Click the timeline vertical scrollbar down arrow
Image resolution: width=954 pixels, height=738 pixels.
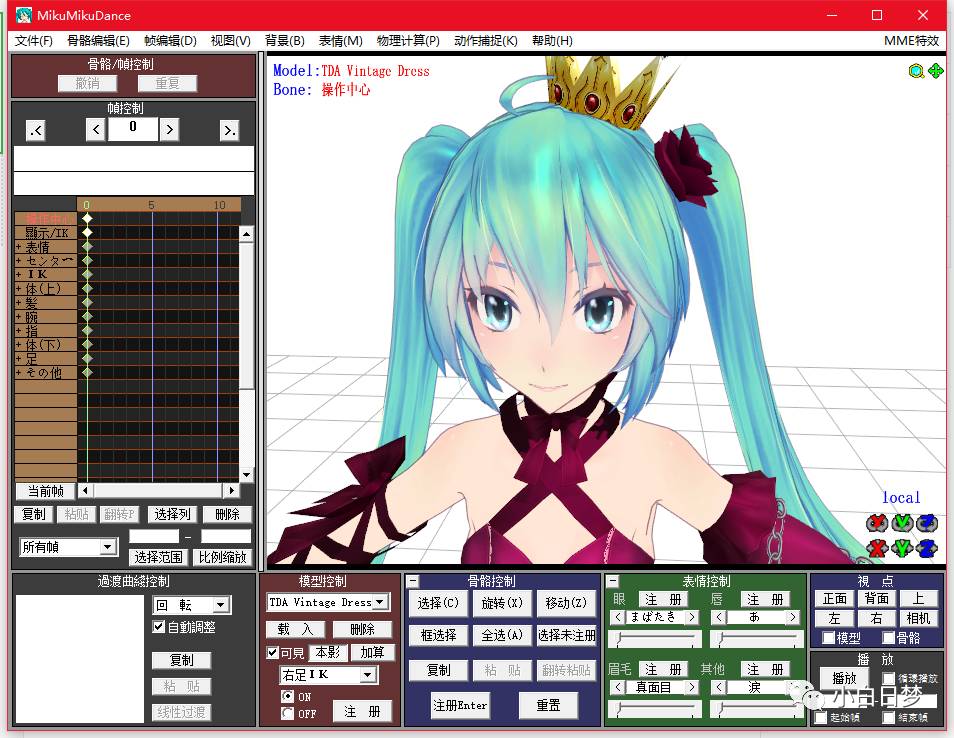coord(246,475)
